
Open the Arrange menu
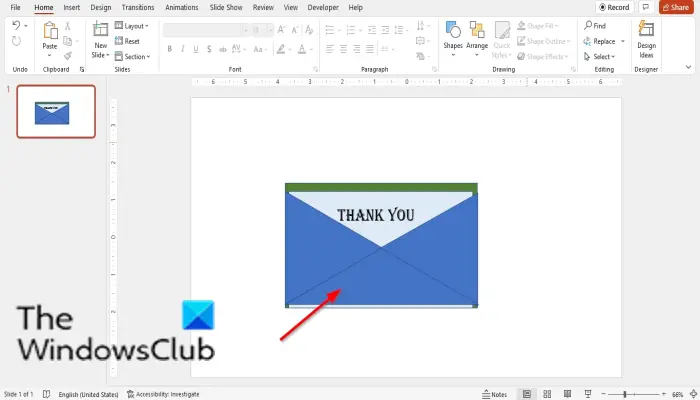point(477,38)
